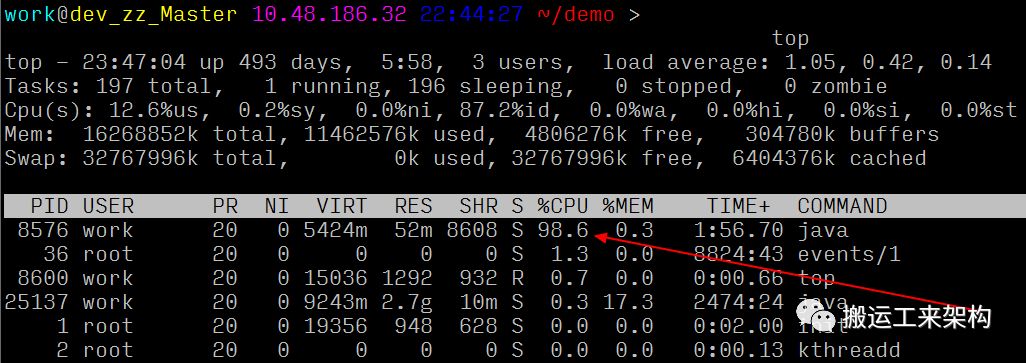Click the SHR column header

pyautogui.click(x=478, y=207)
